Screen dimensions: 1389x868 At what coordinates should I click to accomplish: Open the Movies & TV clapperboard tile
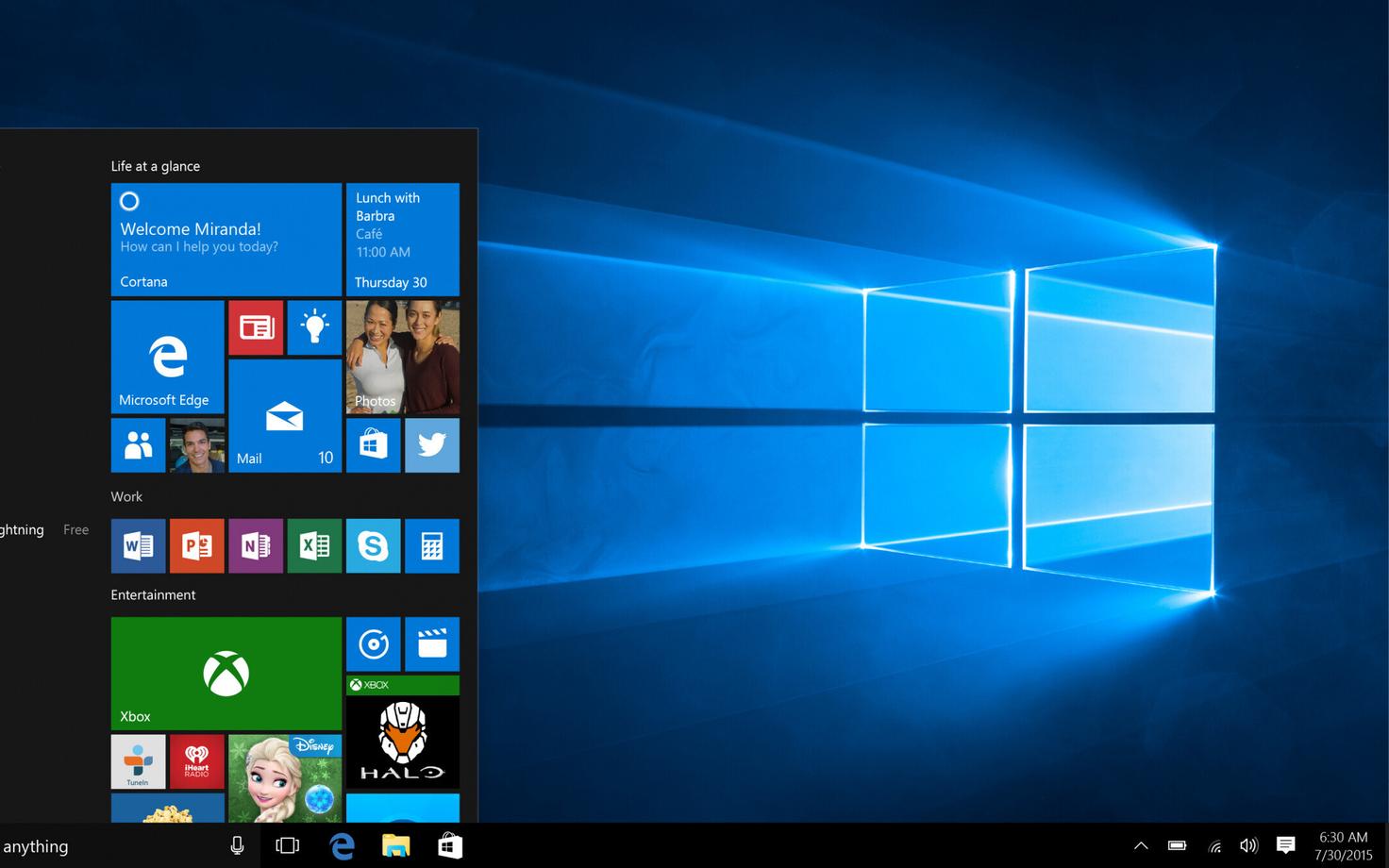(x=432, y=644)
